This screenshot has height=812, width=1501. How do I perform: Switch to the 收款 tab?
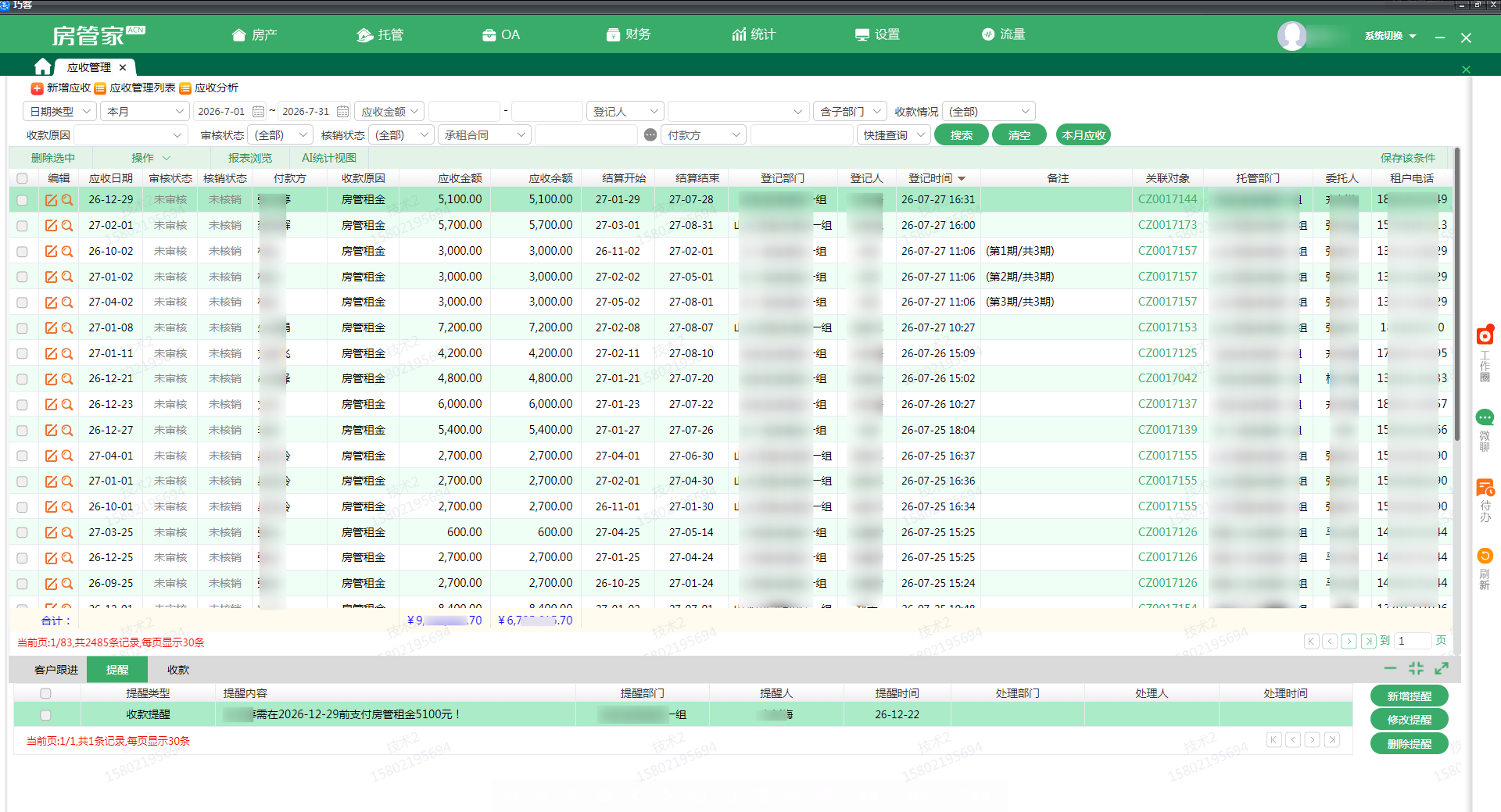tap(178, 670)
